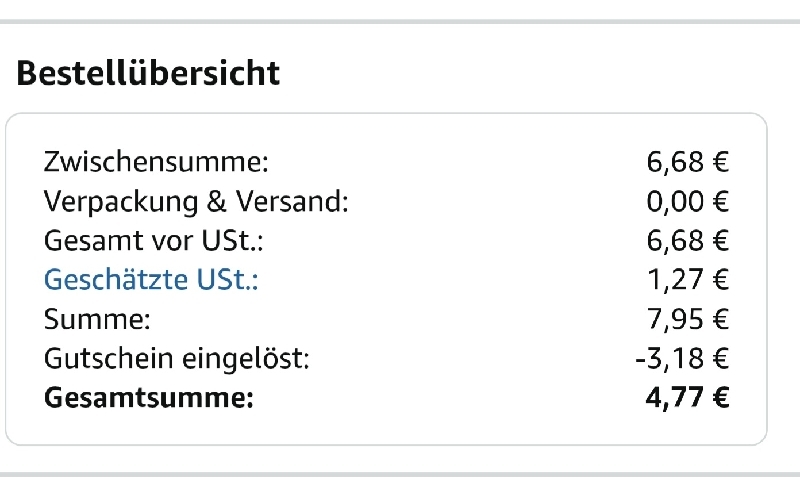Select the 0,00 € shipping amount

pos(688,202)
